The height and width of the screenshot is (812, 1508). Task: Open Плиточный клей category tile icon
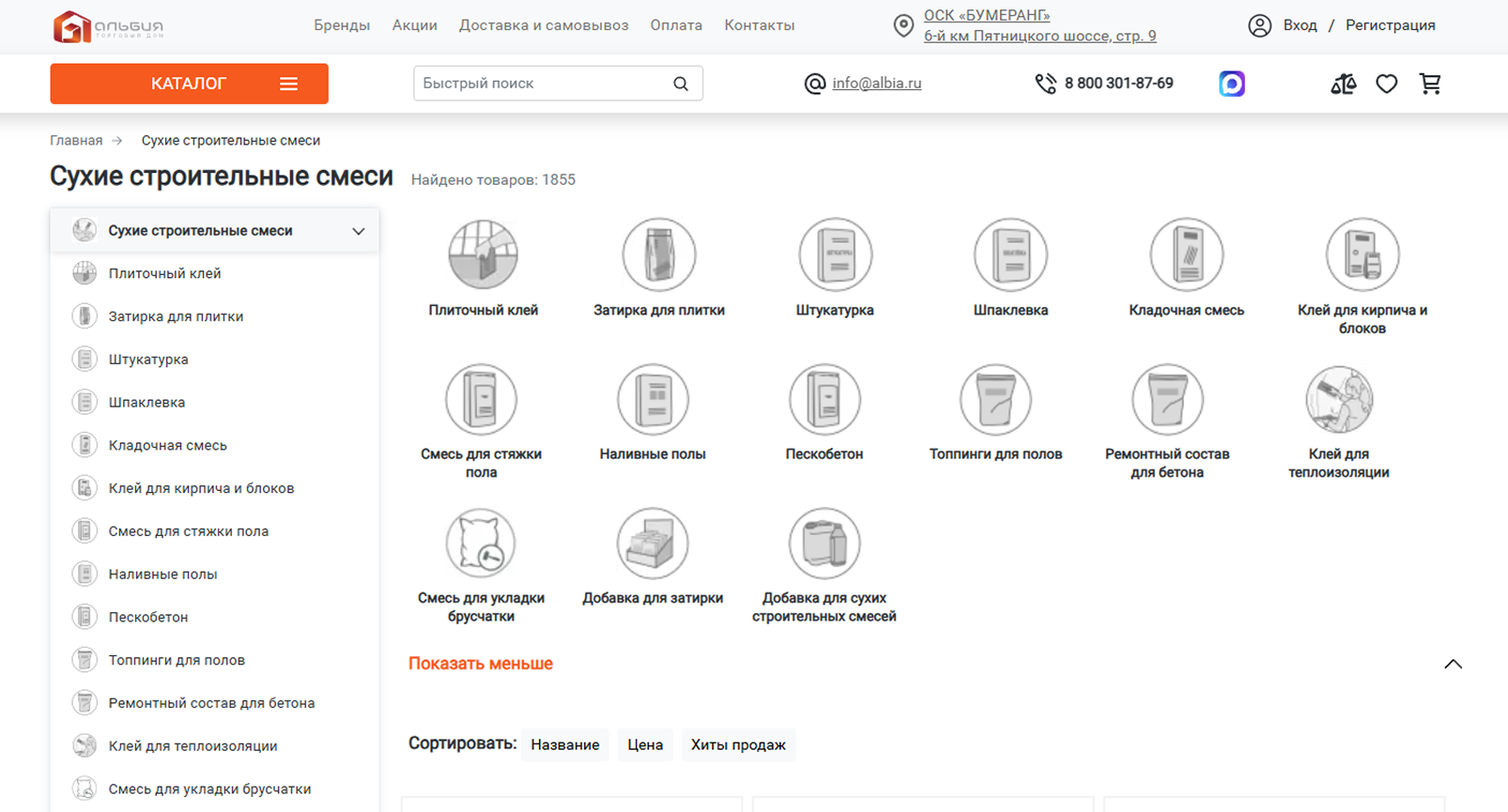coord(484,254)
